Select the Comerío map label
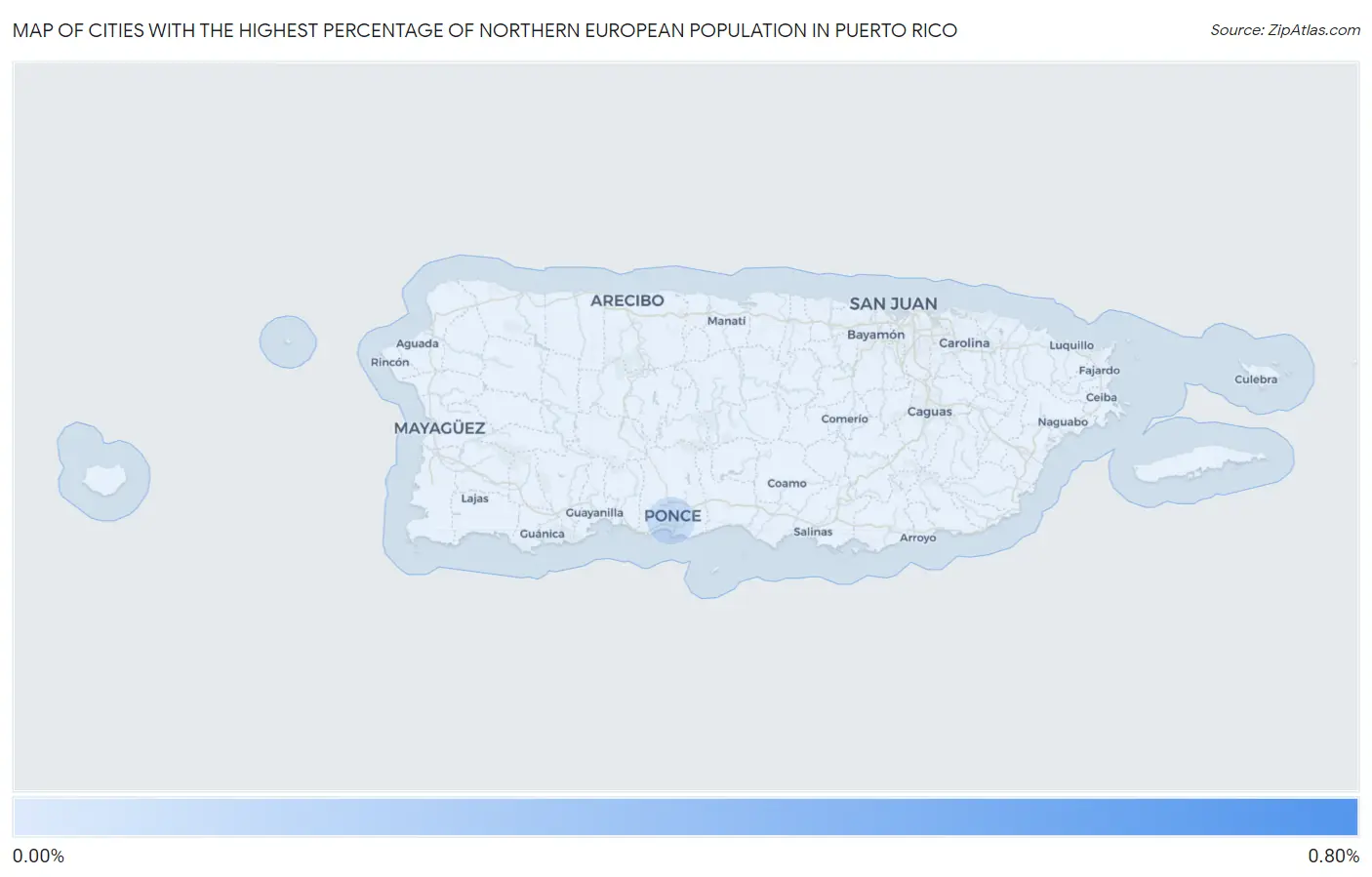 pyautogui.click(x=844, y=419)
